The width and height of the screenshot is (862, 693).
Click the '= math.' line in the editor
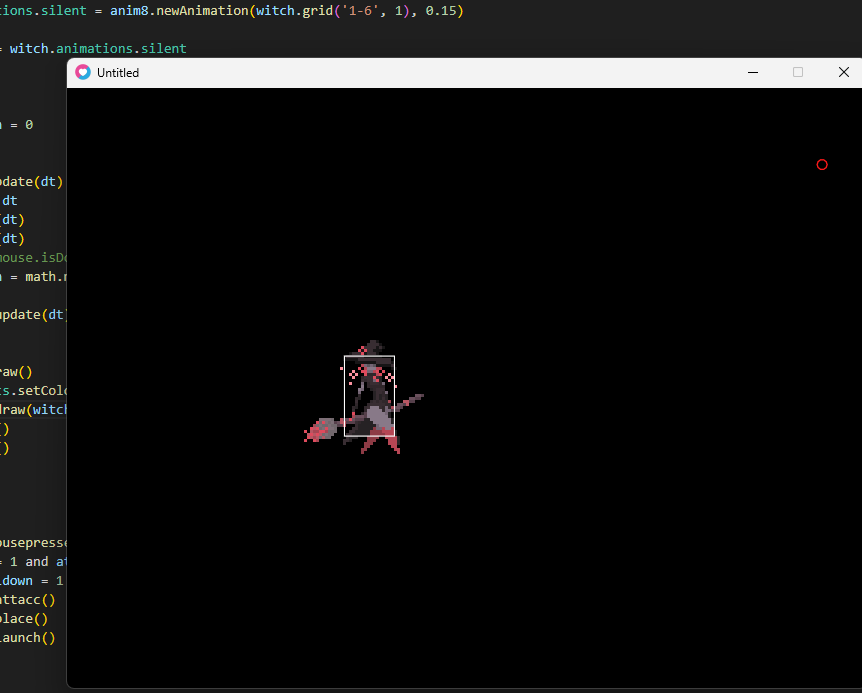tap(35, 276)
